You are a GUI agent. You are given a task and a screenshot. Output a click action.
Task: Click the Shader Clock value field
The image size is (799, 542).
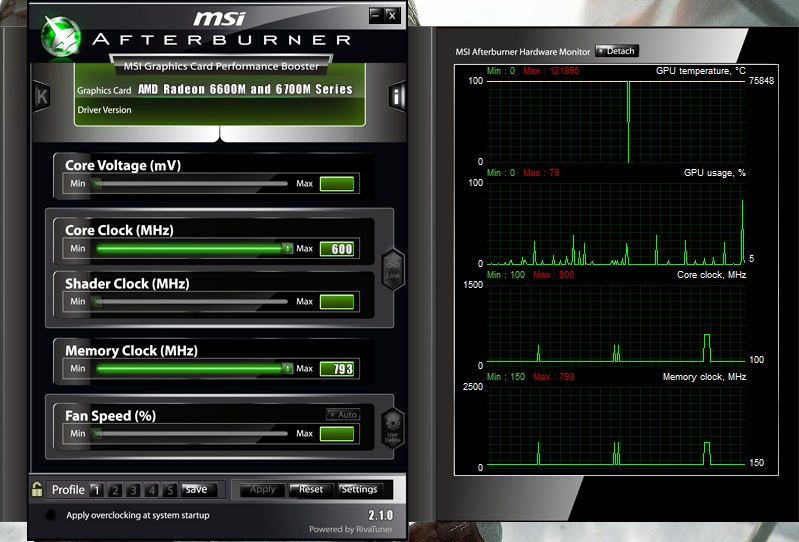pyautogui.click(x=337, y=302)
